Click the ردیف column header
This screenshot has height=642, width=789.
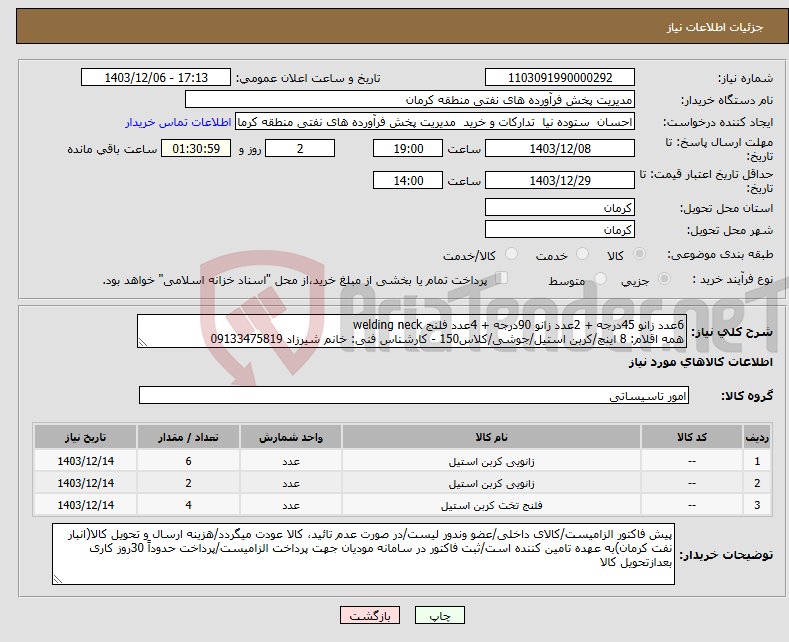pyautogui.click(x=757, y=437)
